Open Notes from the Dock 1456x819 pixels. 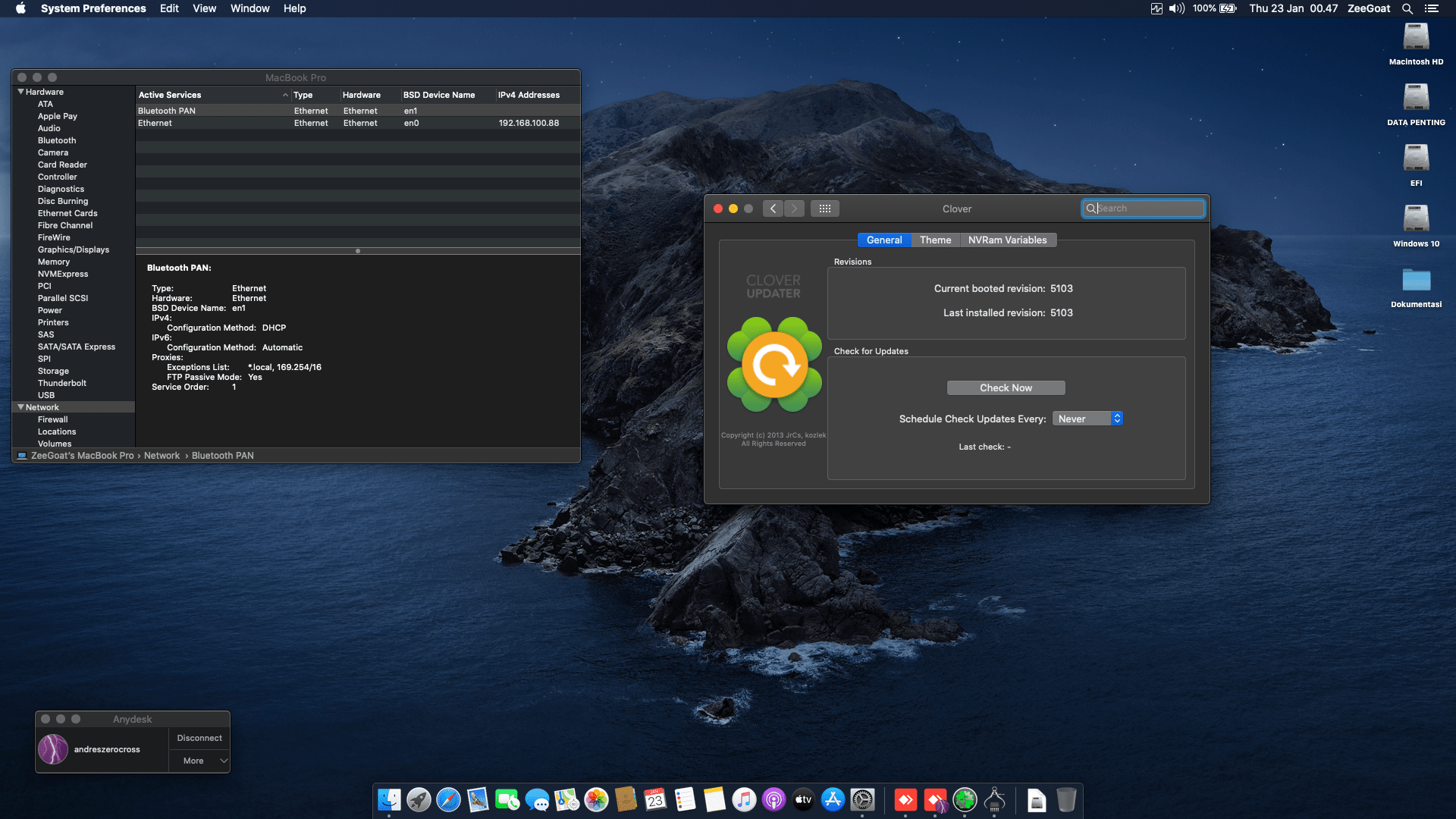(714, 799)
